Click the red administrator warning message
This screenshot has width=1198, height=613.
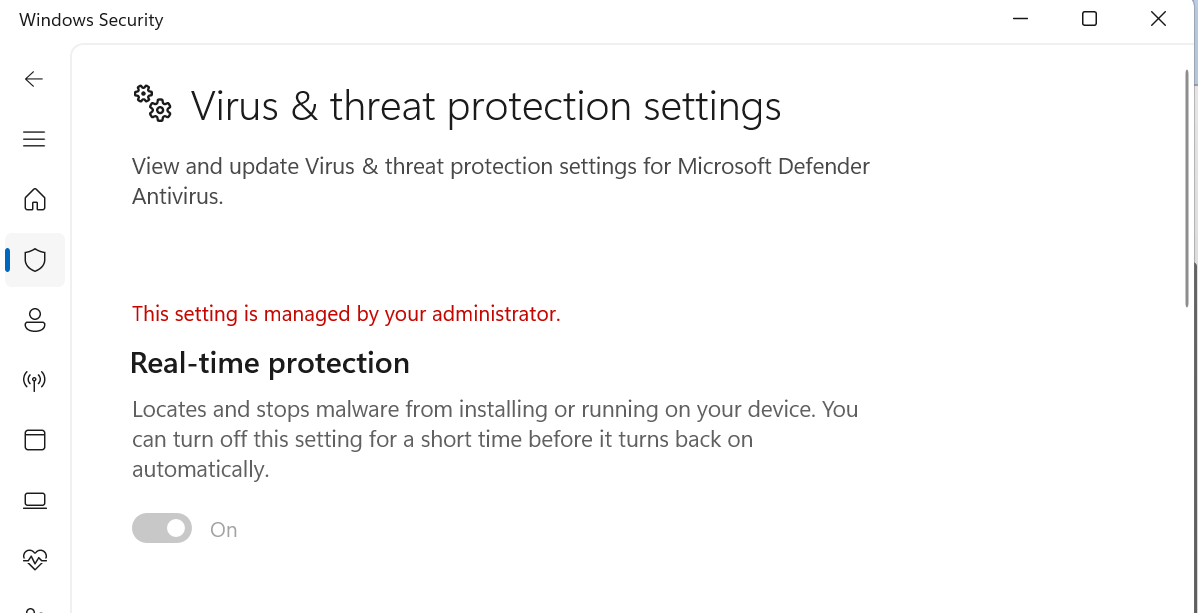click(x=346, y=313)
